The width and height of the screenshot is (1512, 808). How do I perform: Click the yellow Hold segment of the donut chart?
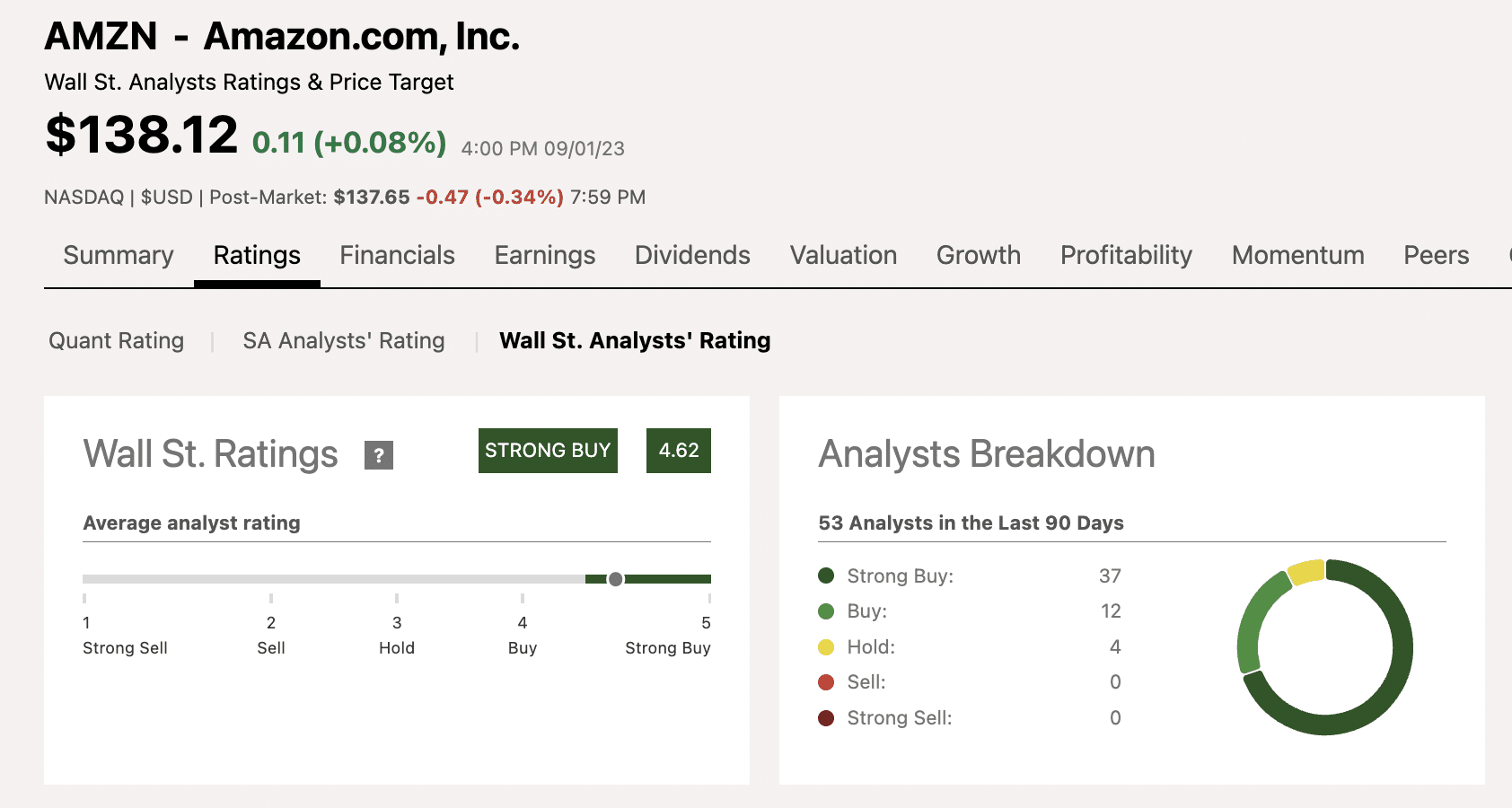1306,572
